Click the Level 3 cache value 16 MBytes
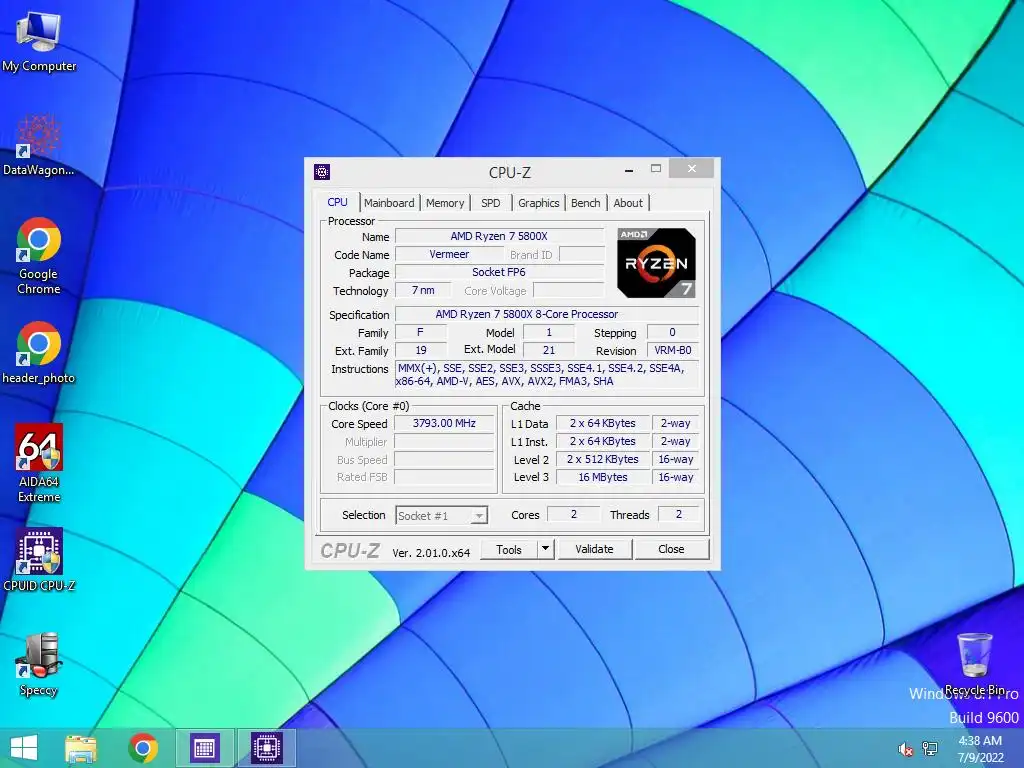This screenshot has height=768, width=1024. (603, 477)
